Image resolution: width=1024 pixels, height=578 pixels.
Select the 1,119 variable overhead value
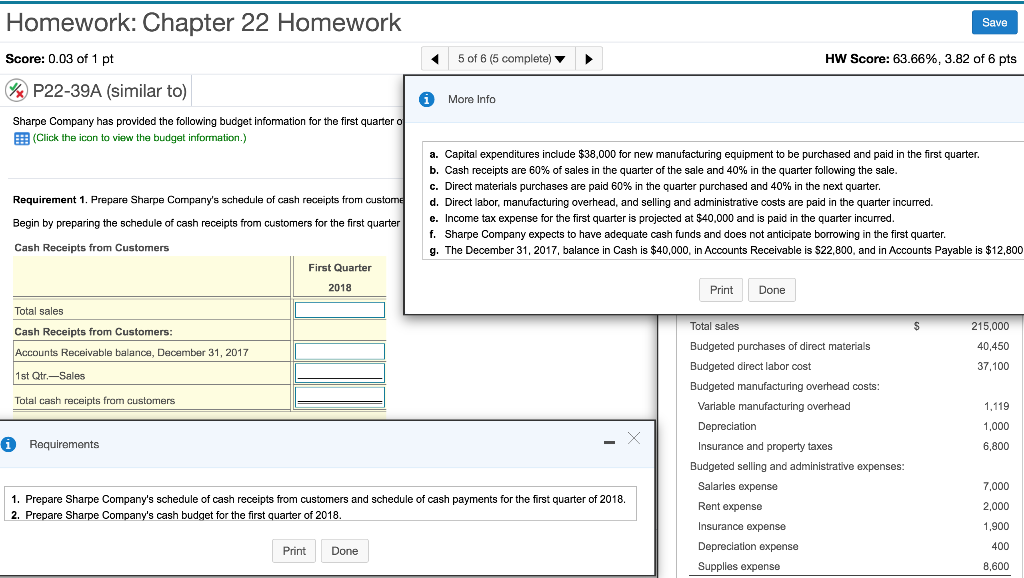pyautogui.click(x=997, y=406)
